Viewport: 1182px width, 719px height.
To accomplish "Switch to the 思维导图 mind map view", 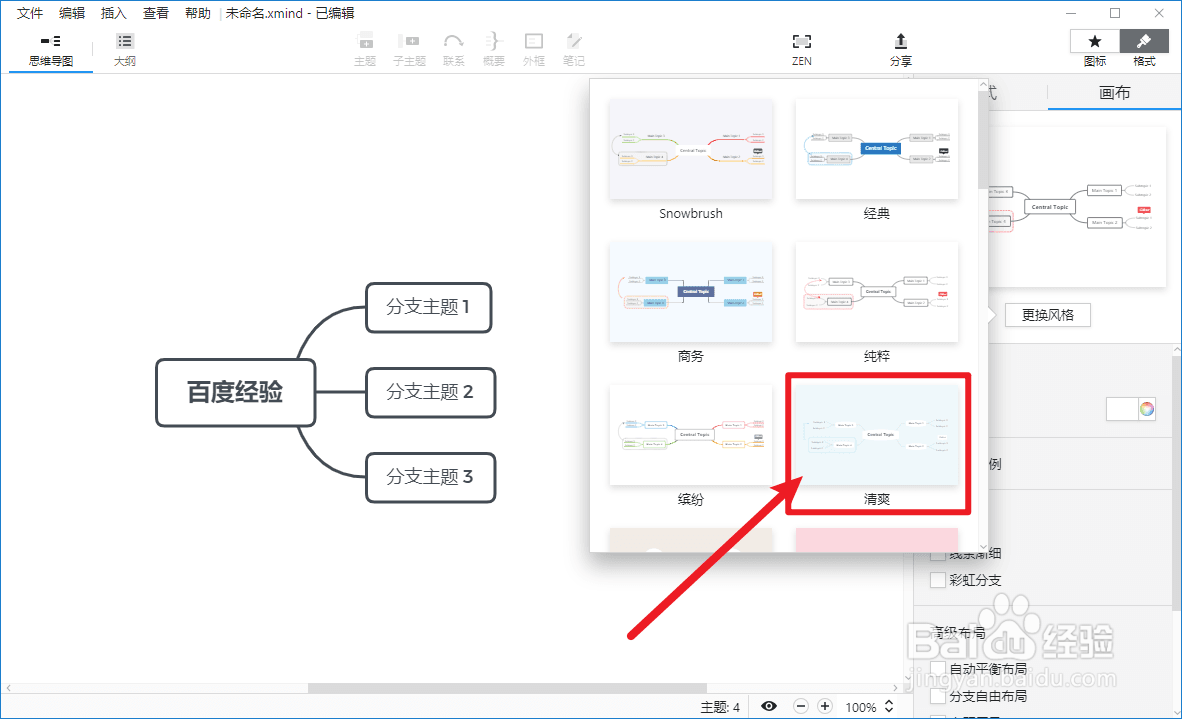I will point(51,50).
